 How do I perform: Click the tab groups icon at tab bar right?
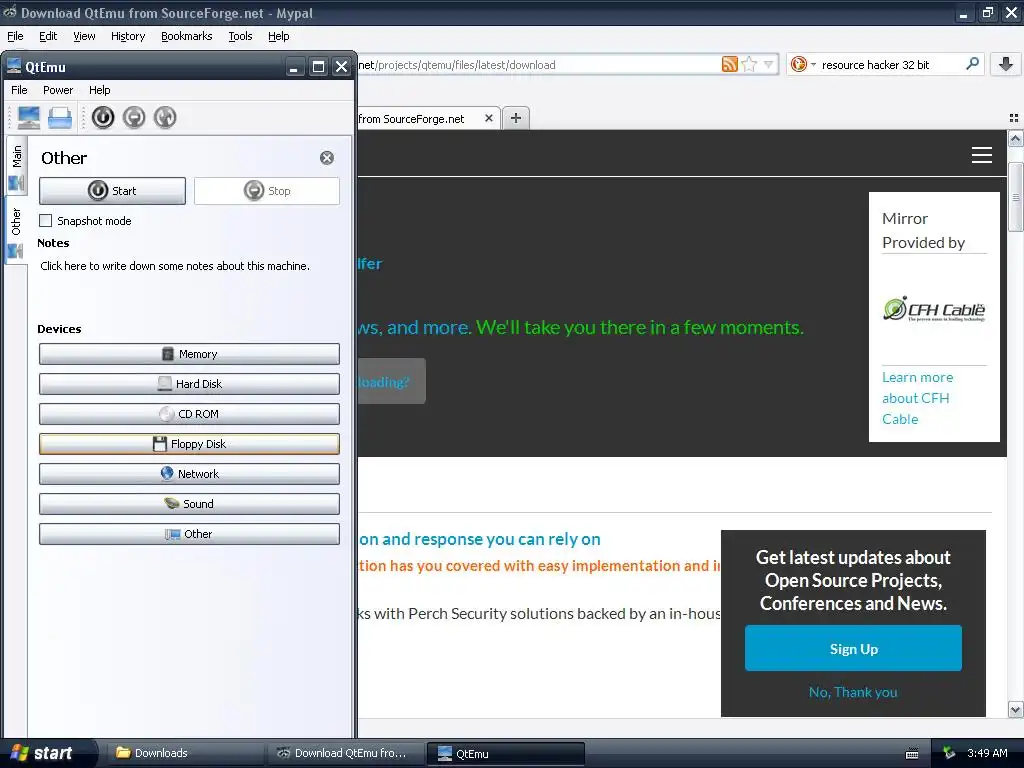pos(1014,118)
